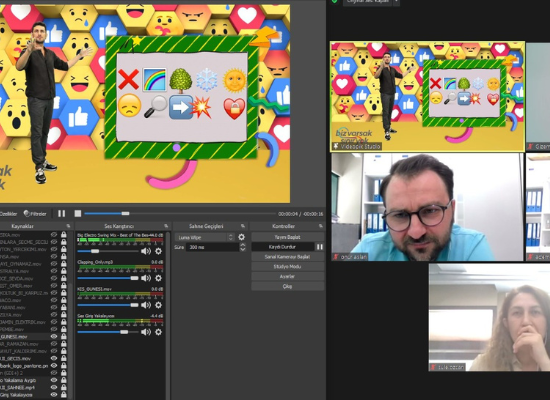550x400 pixels.
Task: Show the AYI_OYNAMAZ.mov source
Action: [x=54, y=264]
